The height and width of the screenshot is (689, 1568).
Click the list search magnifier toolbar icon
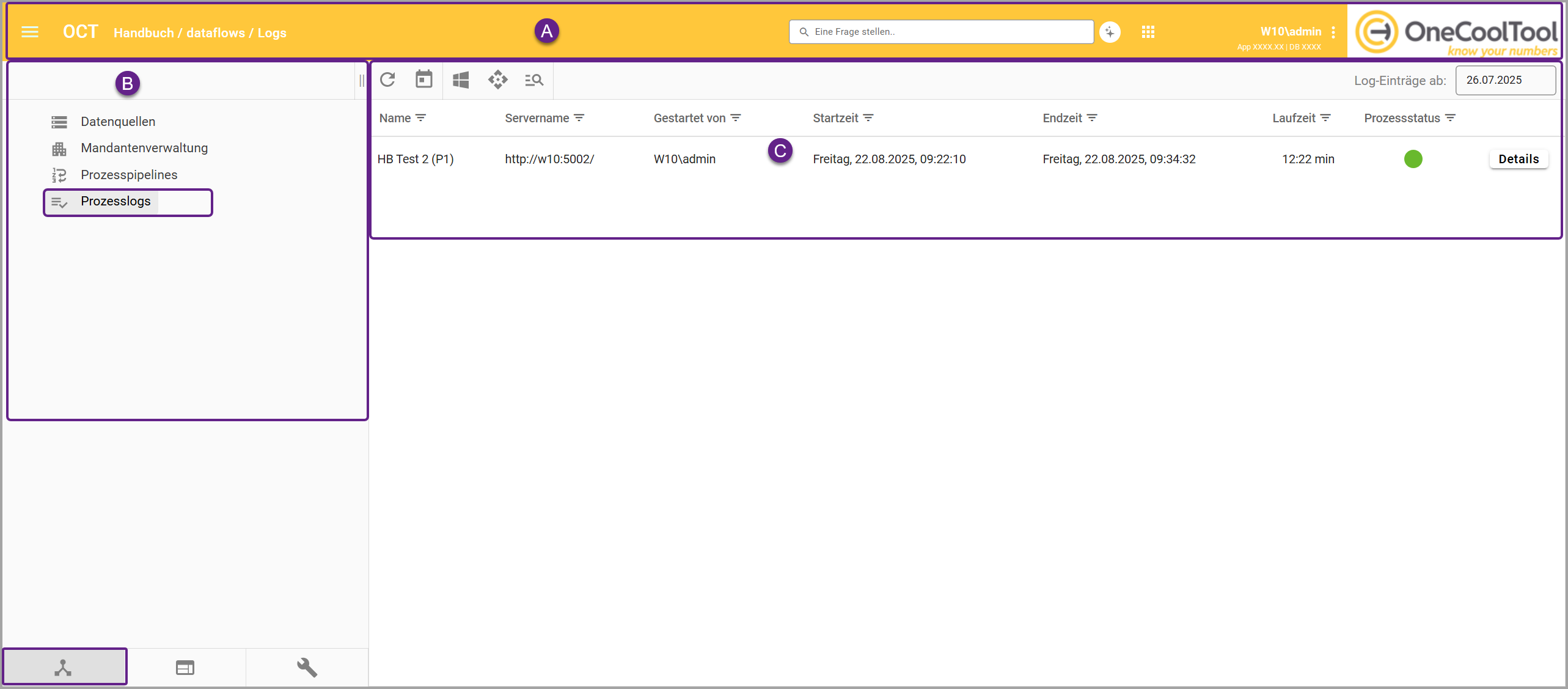click(x=534, y=80)
